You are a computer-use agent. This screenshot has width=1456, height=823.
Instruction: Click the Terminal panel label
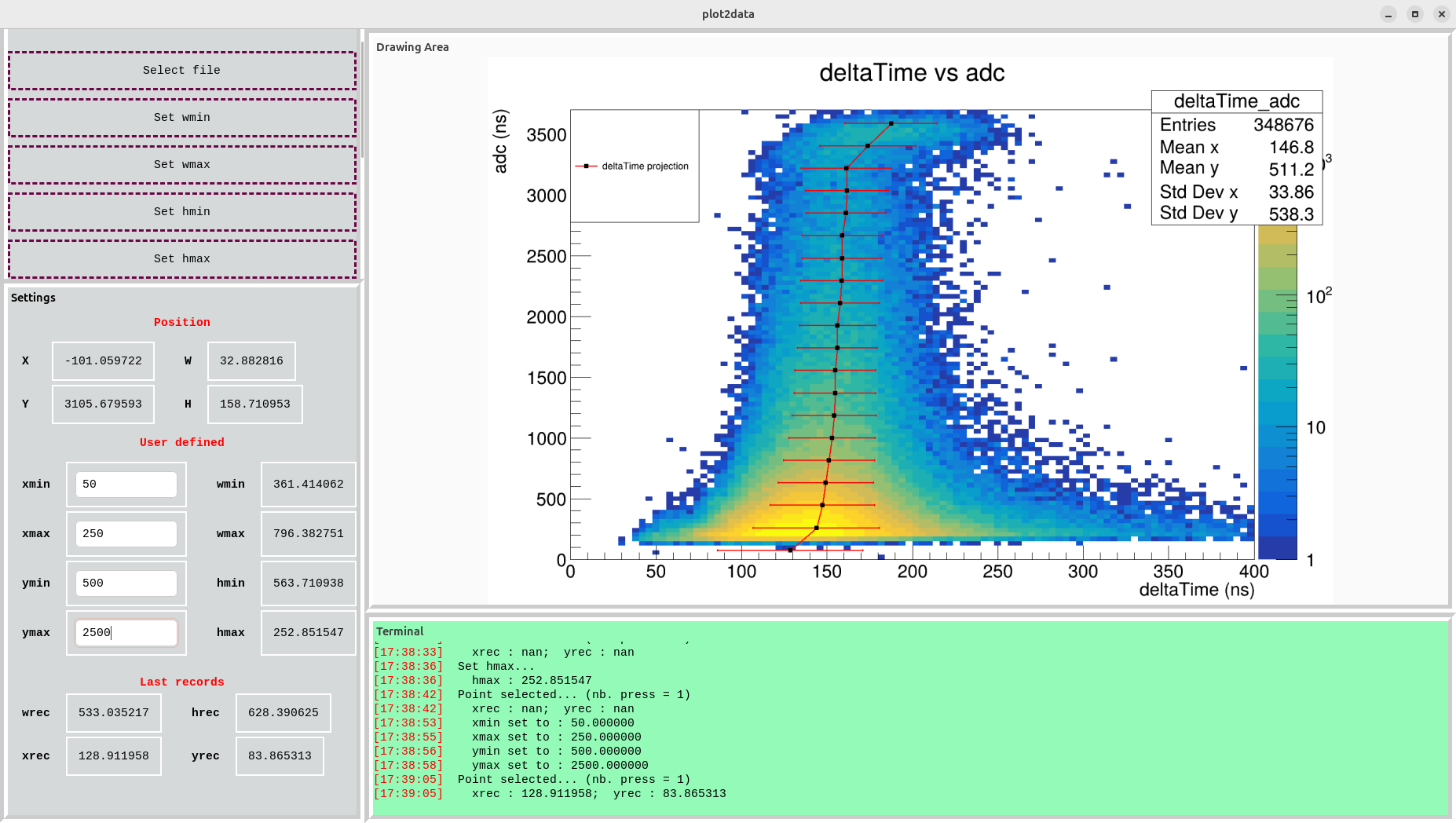point(400,631)
